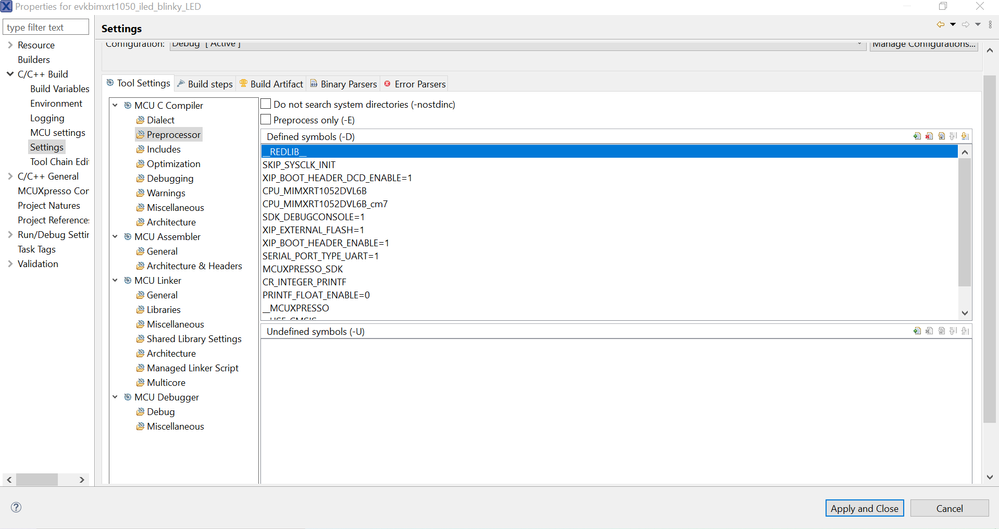Screen dimensions: 999x529
Task: Click the Move Up icon for Undefined symbols
Action: (x=953, y=331)
